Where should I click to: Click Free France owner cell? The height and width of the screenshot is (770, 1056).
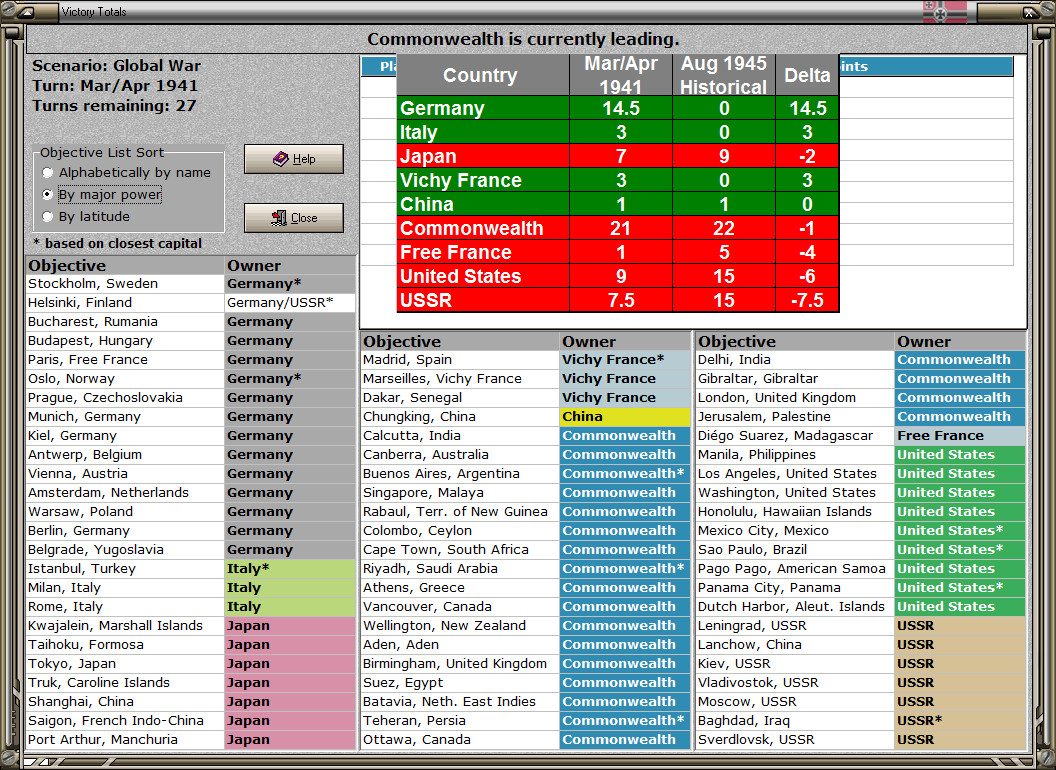pos(960,436)
